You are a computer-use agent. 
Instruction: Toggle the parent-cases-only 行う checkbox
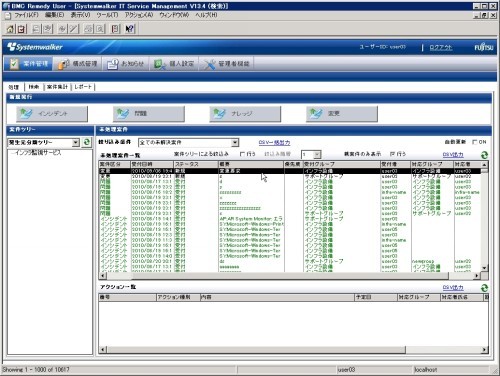(x=392, y=154)
